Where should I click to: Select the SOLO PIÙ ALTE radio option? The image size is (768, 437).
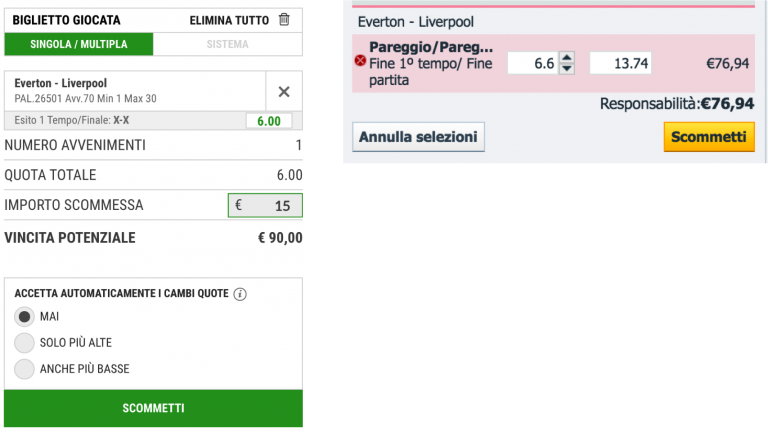(24, 343)
